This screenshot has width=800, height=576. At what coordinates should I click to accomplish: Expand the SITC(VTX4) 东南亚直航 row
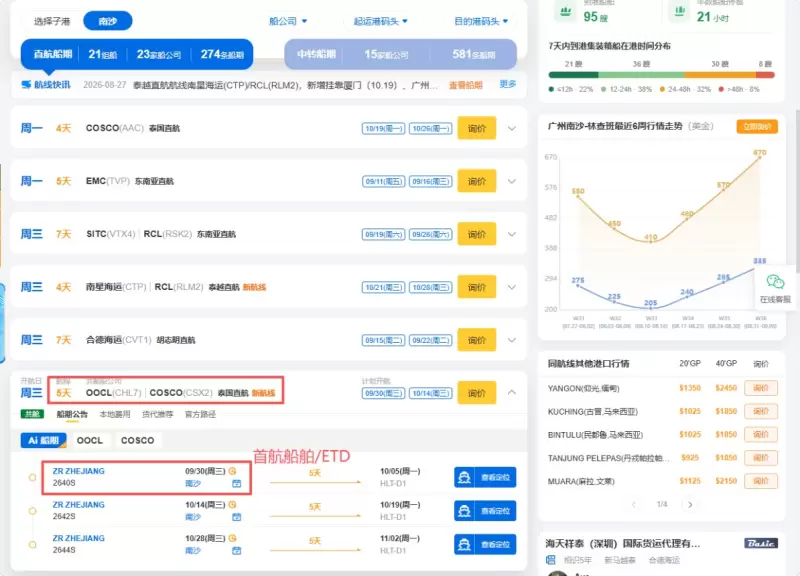512,234
